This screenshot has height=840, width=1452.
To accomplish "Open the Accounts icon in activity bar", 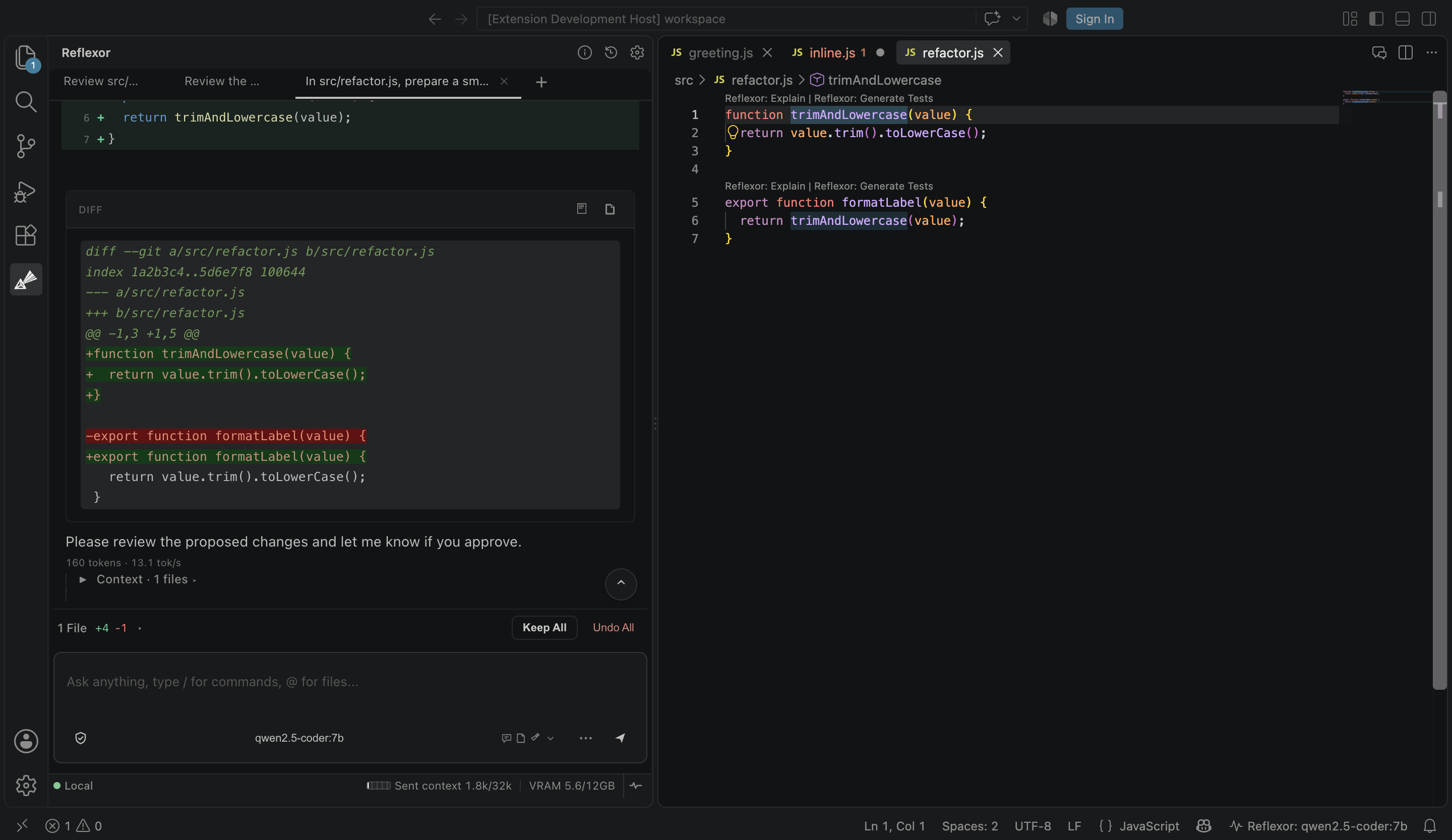I will click(26, 741).
